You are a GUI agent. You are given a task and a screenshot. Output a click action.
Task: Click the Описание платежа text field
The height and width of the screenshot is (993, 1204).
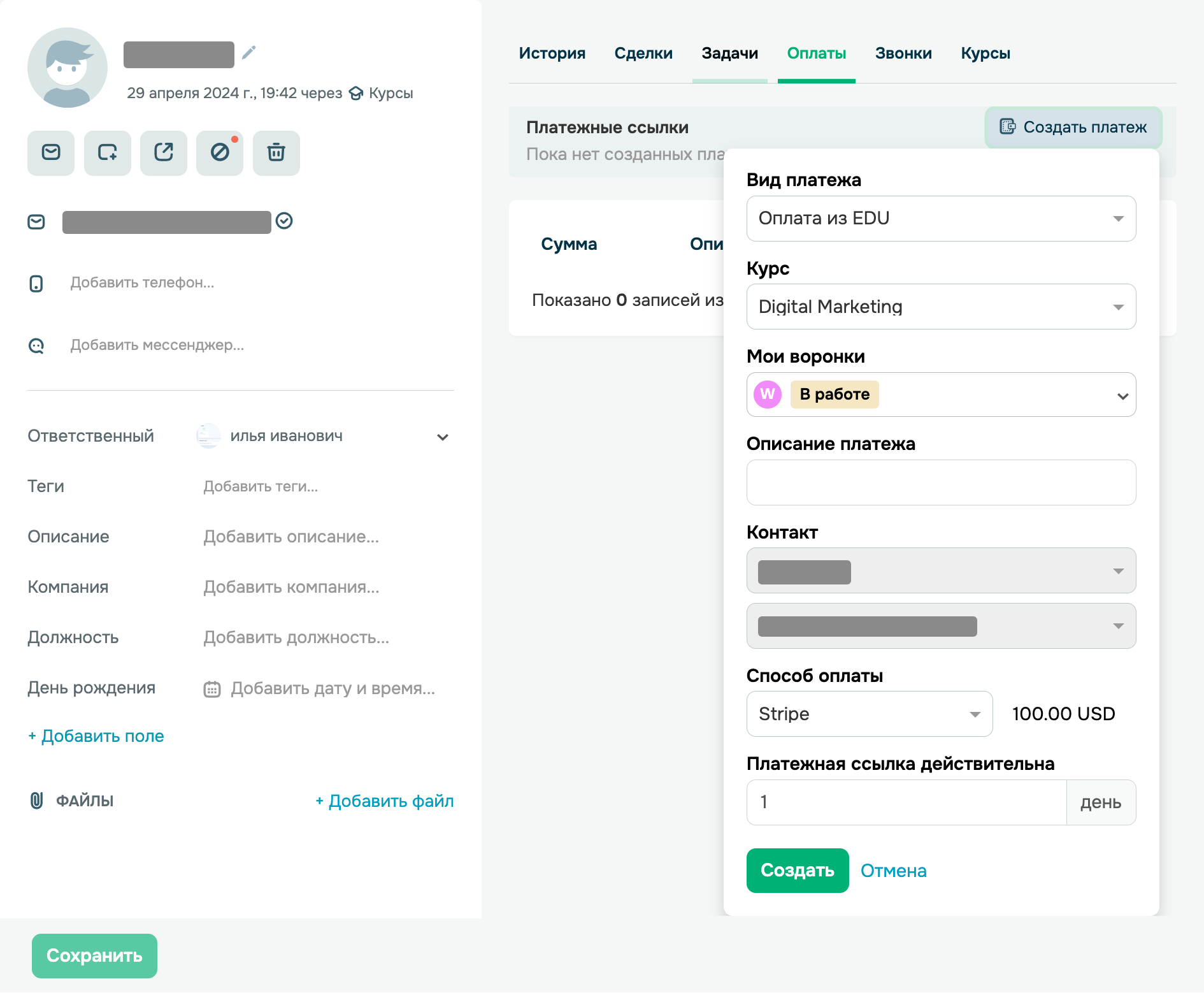click(940, 482)
